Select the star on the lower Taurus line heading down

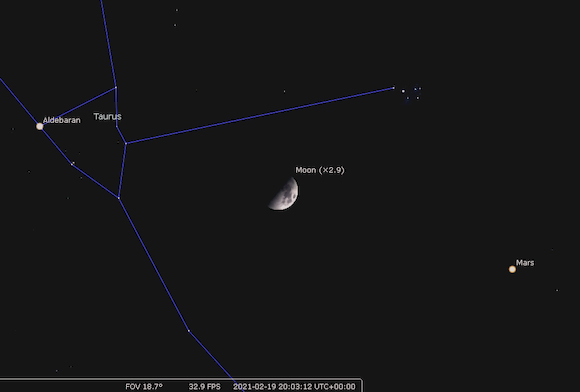[x=189, y=331]
